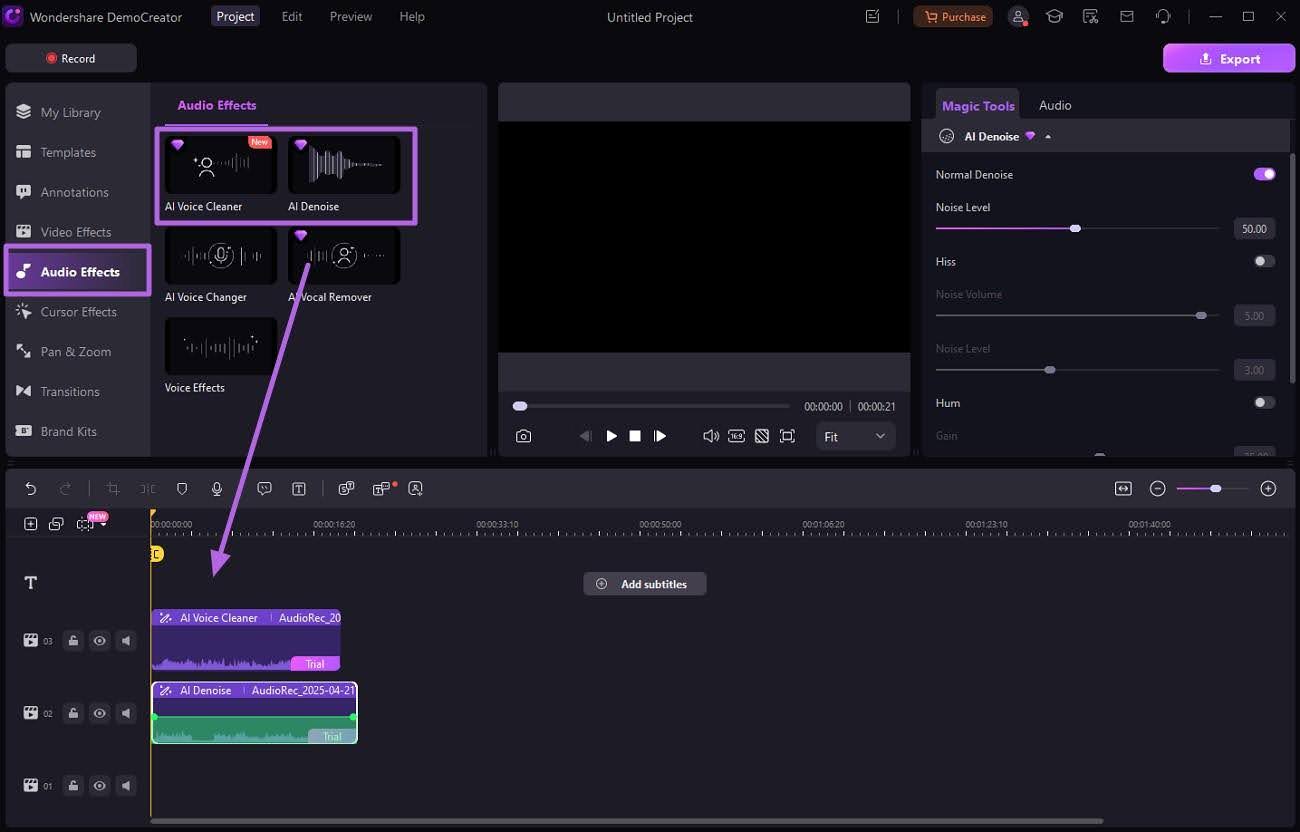Hide track 03 with the eye icon

click(x=99, y=640)
